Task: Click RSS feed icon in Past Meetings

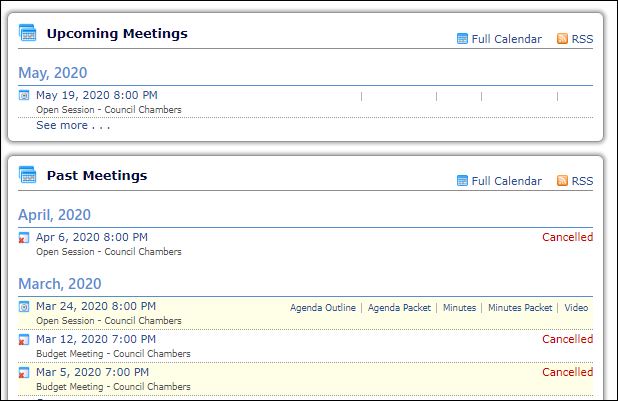Action: click(562, 181)
